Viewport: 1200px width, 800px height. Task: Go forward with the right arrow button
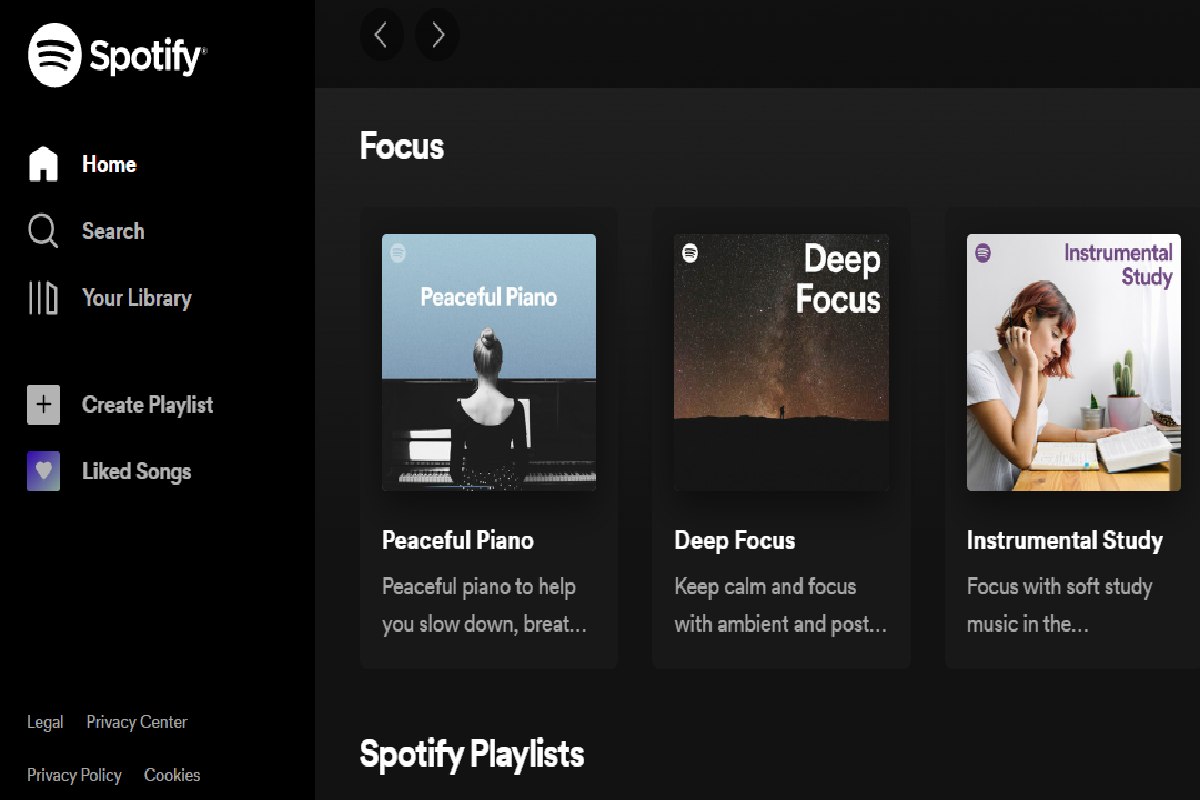pyautogui.click(x=437, y=36)
